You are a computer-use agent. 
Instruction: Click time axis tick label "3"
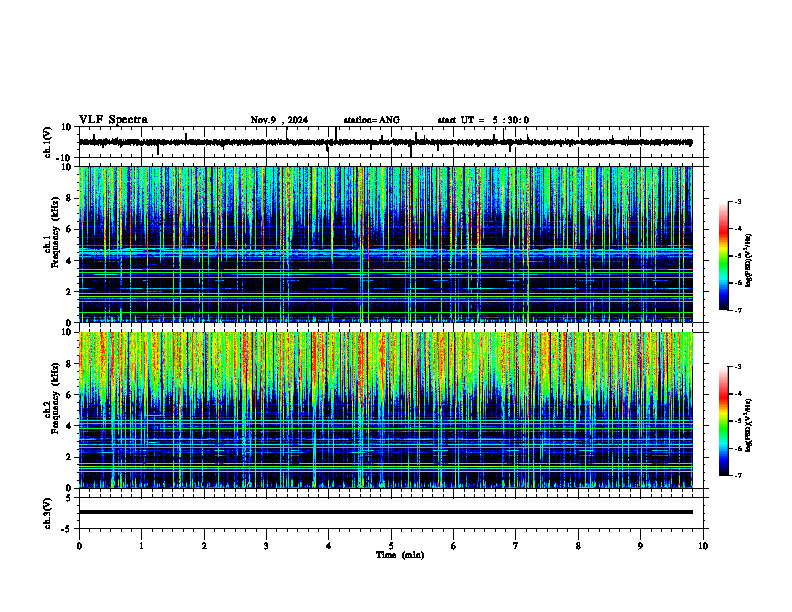pos(266,546)
